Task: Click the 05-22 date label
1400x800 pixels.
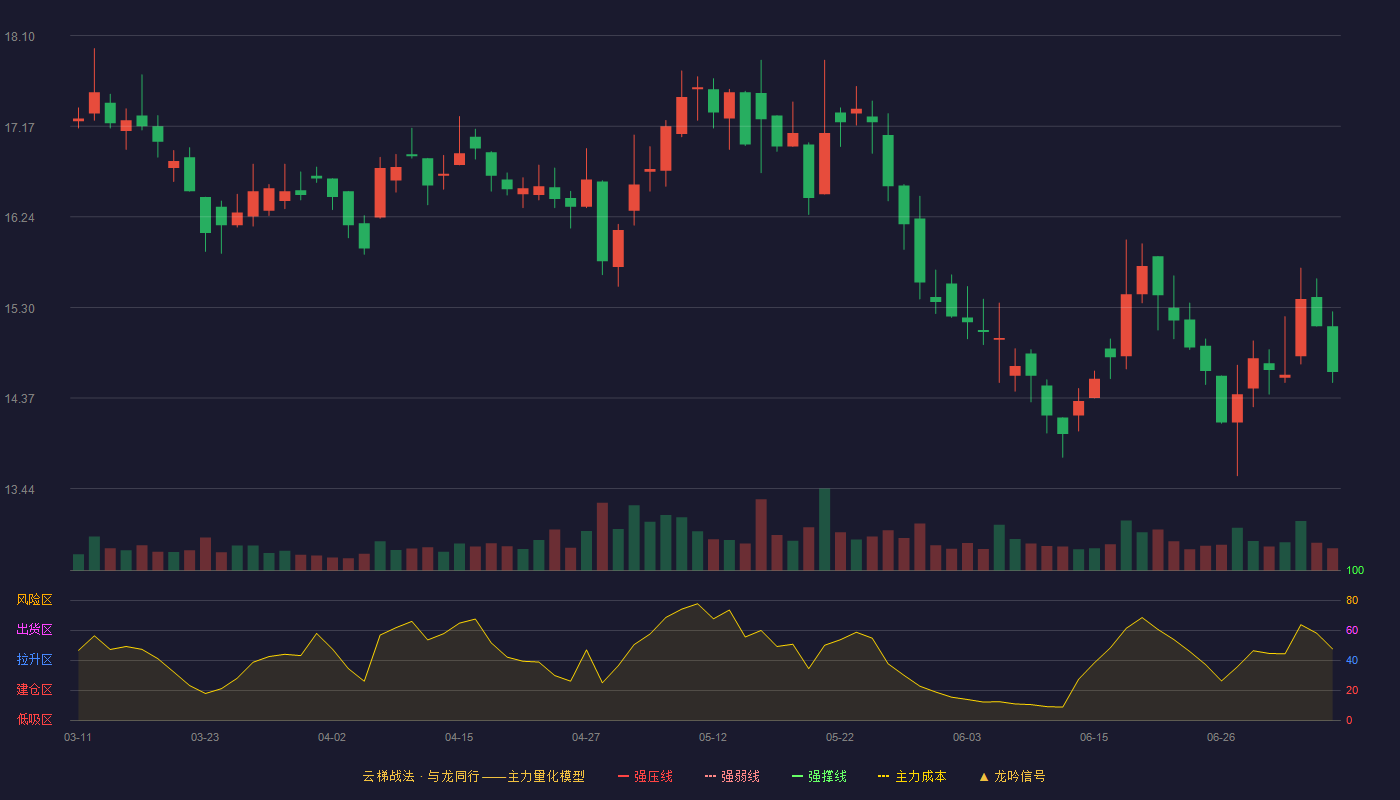Action: click(x=840, y=737)
